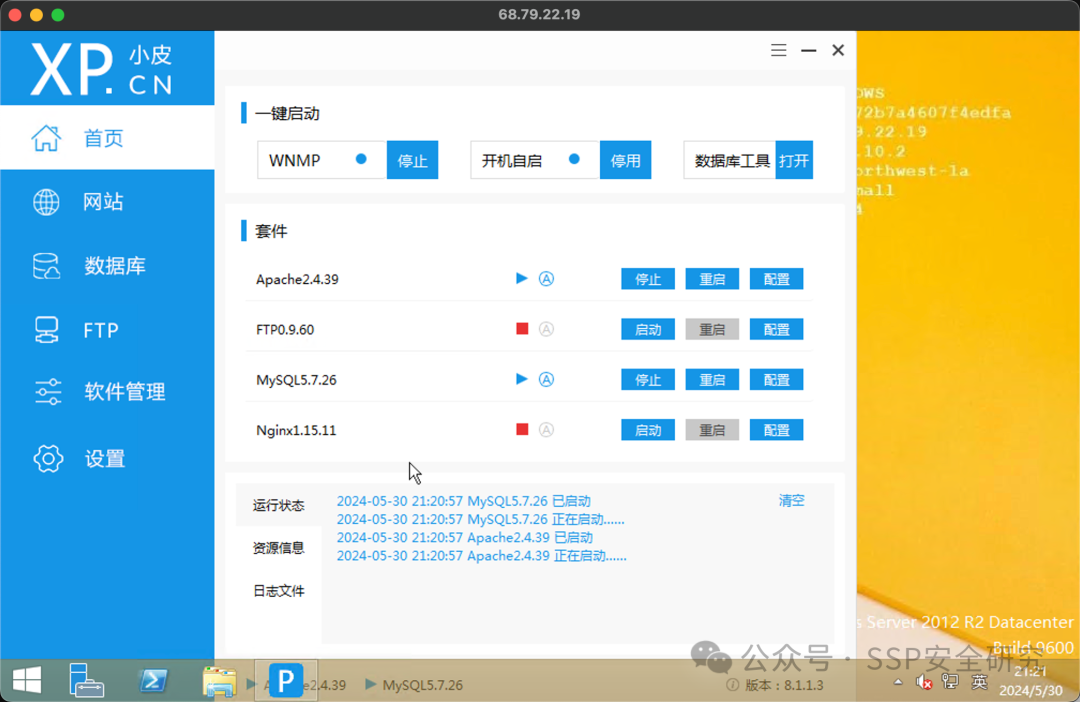The height and width of the screenshot is (702, 1080).
Task: Toggle the WNMP suite radio dot
Action: [361, 159]
